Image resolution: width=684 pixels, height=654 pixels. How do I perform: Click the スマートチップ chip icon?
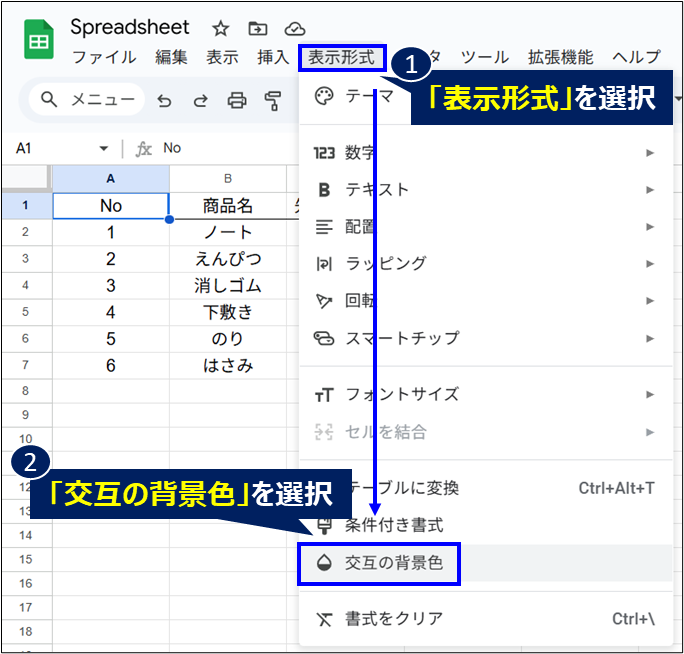point(324,338)
